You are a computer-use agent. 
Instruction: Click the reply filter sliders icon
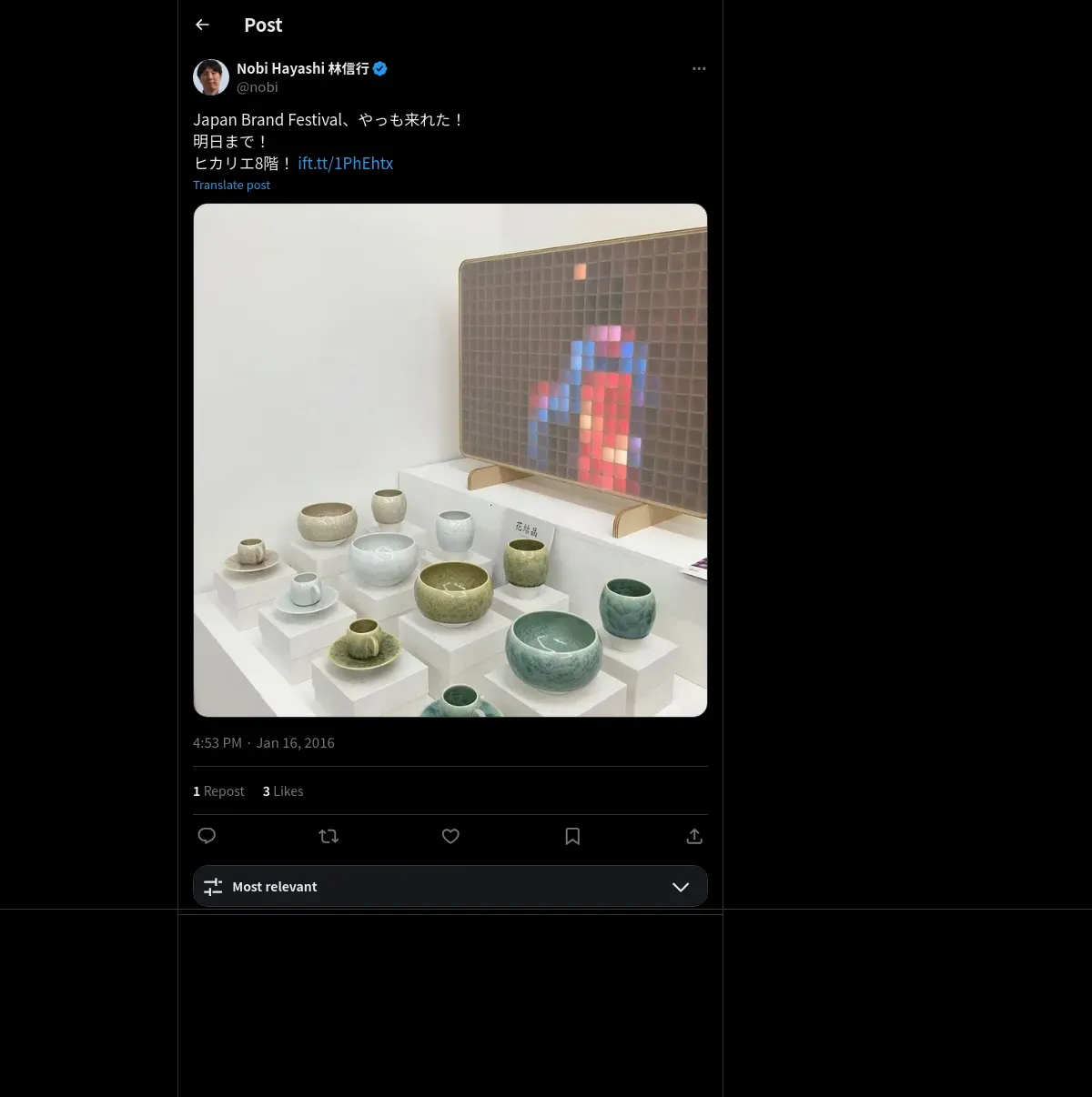point(213,887)
